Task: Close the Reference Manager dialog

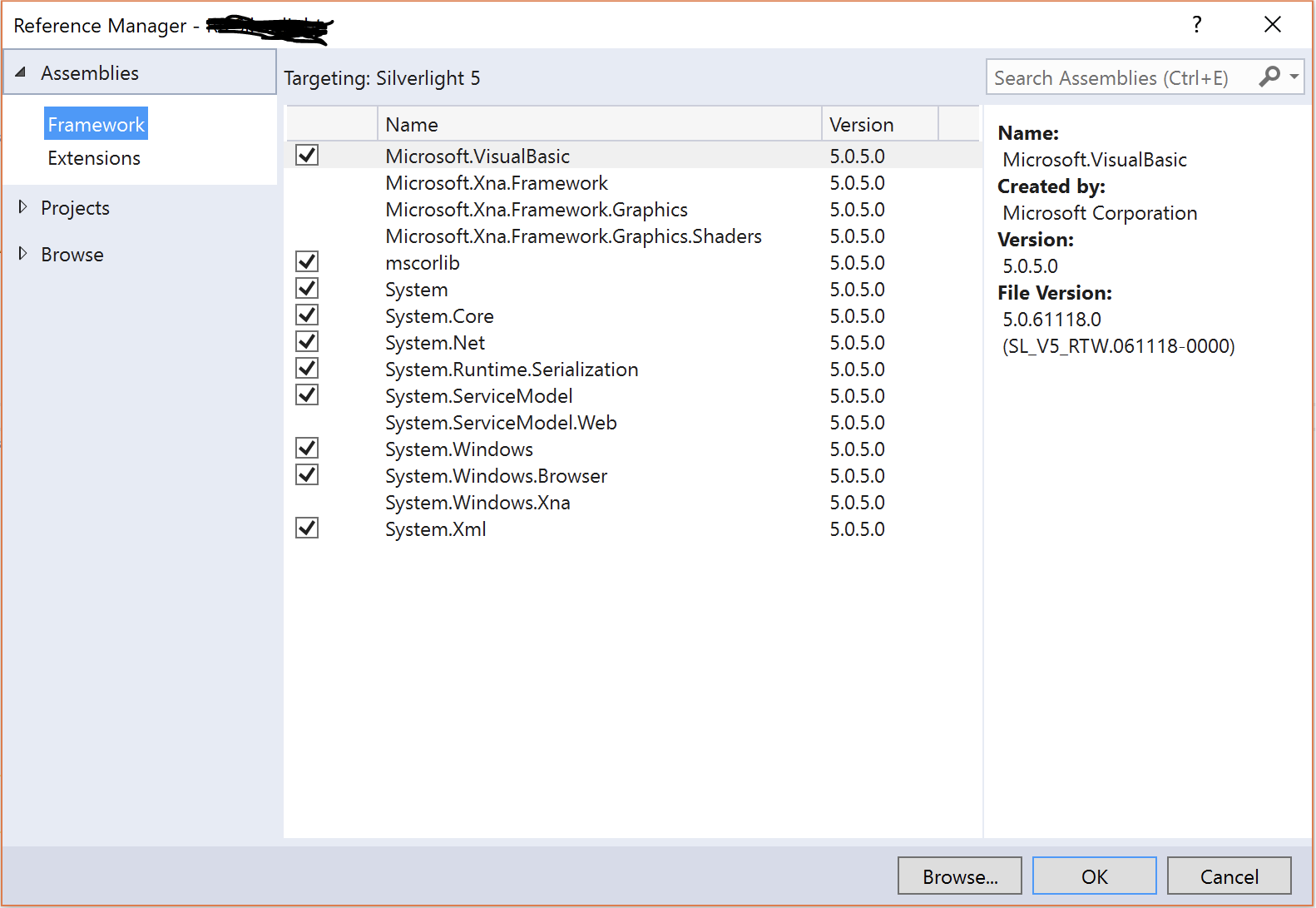Action: point(1272,24)
